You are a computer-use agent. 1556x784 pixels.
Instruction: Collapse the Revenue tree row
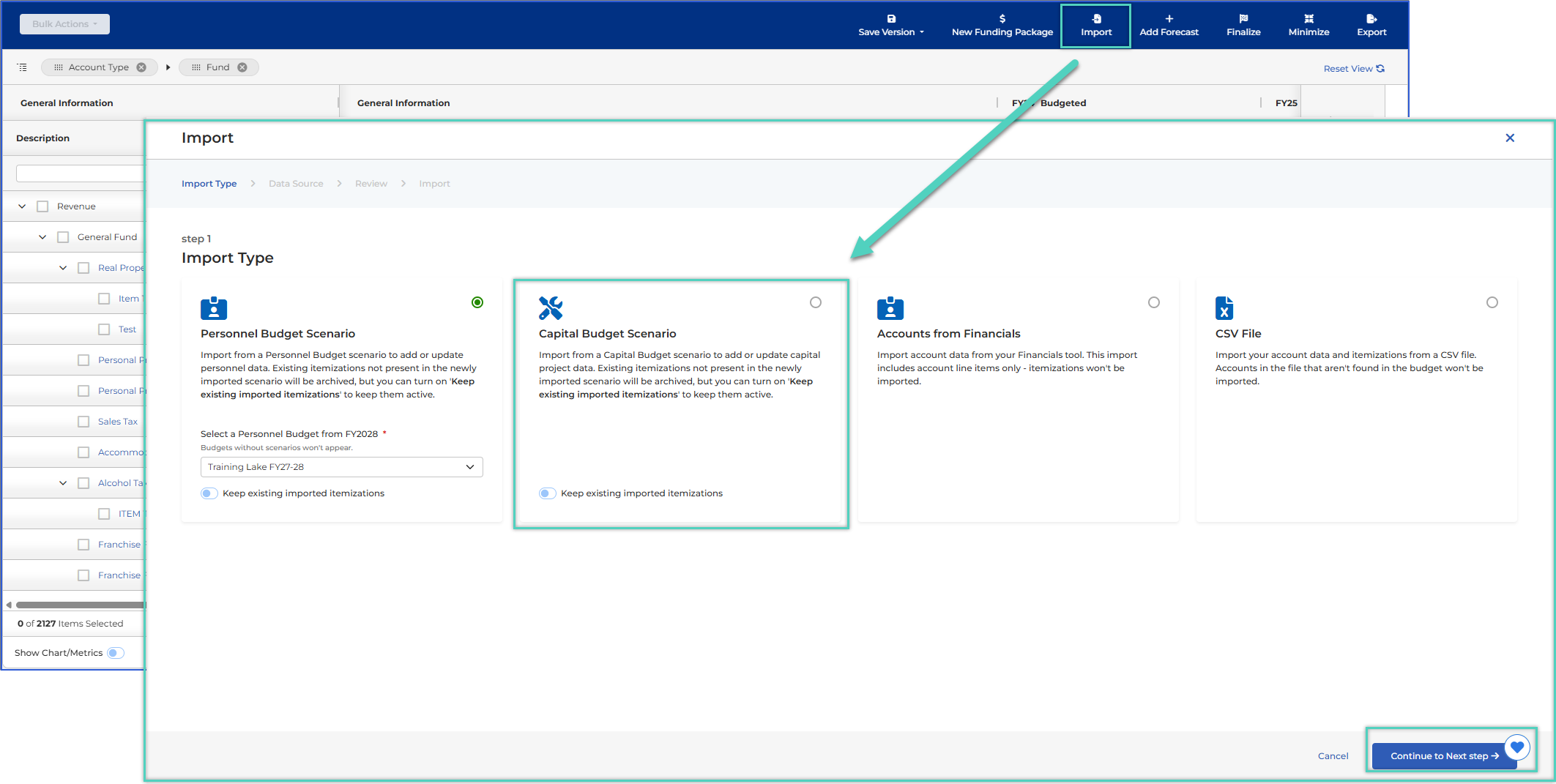pyautogui.click(x=22, y=206)
